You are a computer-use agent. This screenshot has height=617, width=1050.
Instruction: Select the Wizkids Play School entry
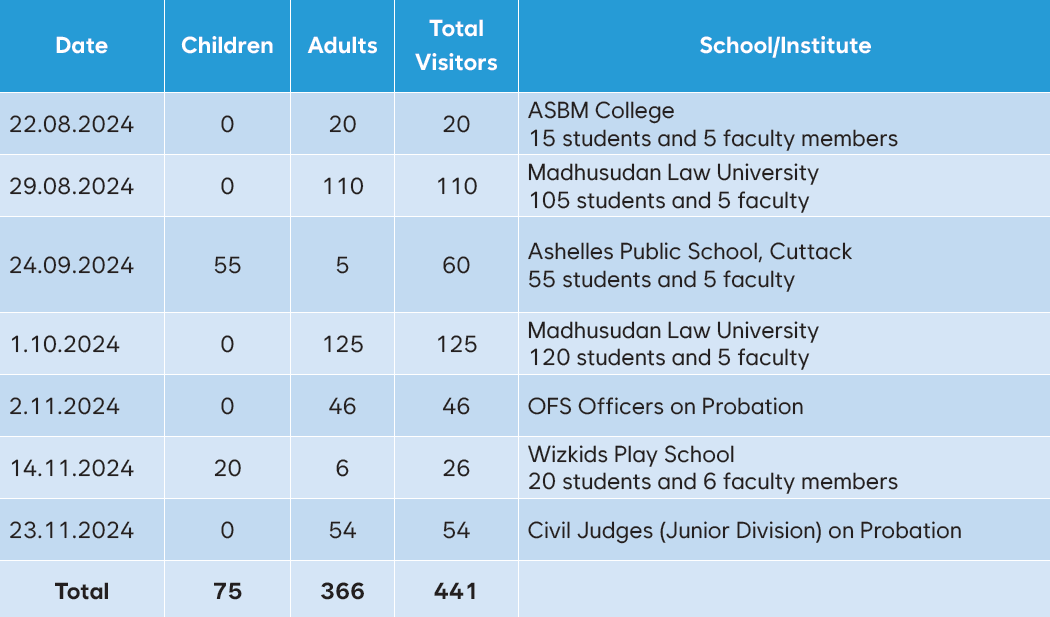click(631, 455)
